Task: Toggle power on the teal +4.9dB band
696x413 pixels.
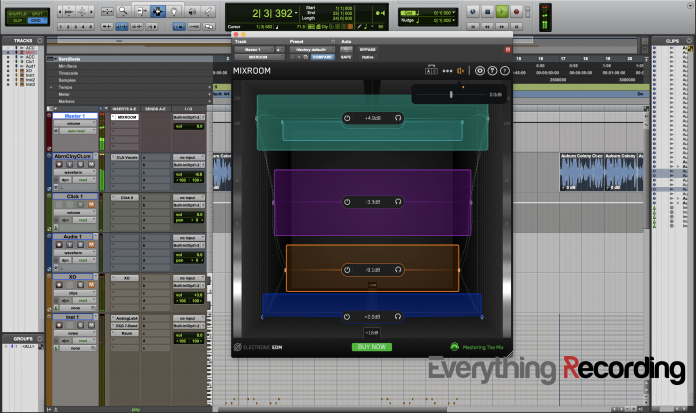Action: click(347, 118)
